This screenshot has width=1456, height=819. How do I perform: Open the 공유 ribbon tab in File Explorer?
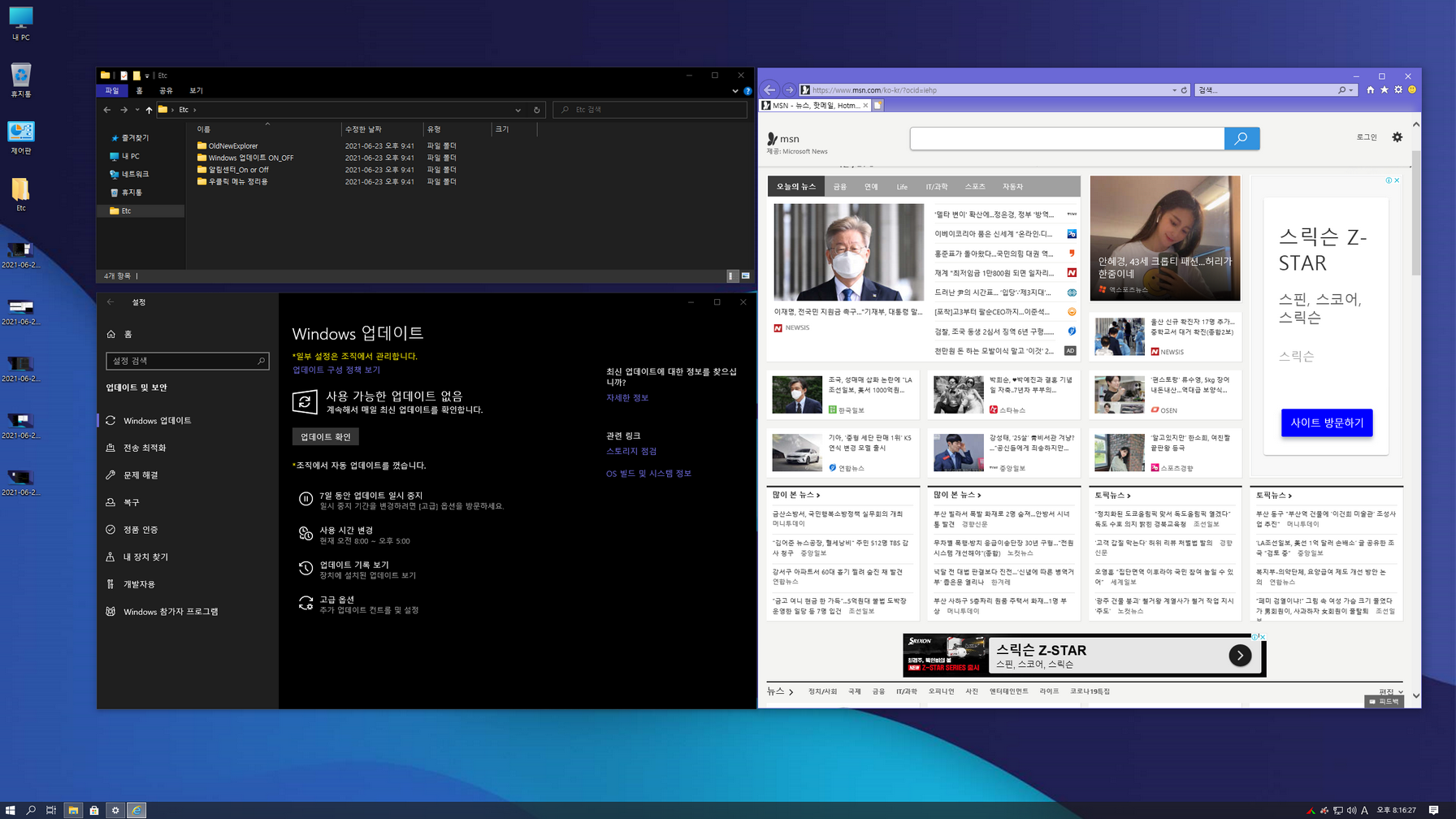166,91
